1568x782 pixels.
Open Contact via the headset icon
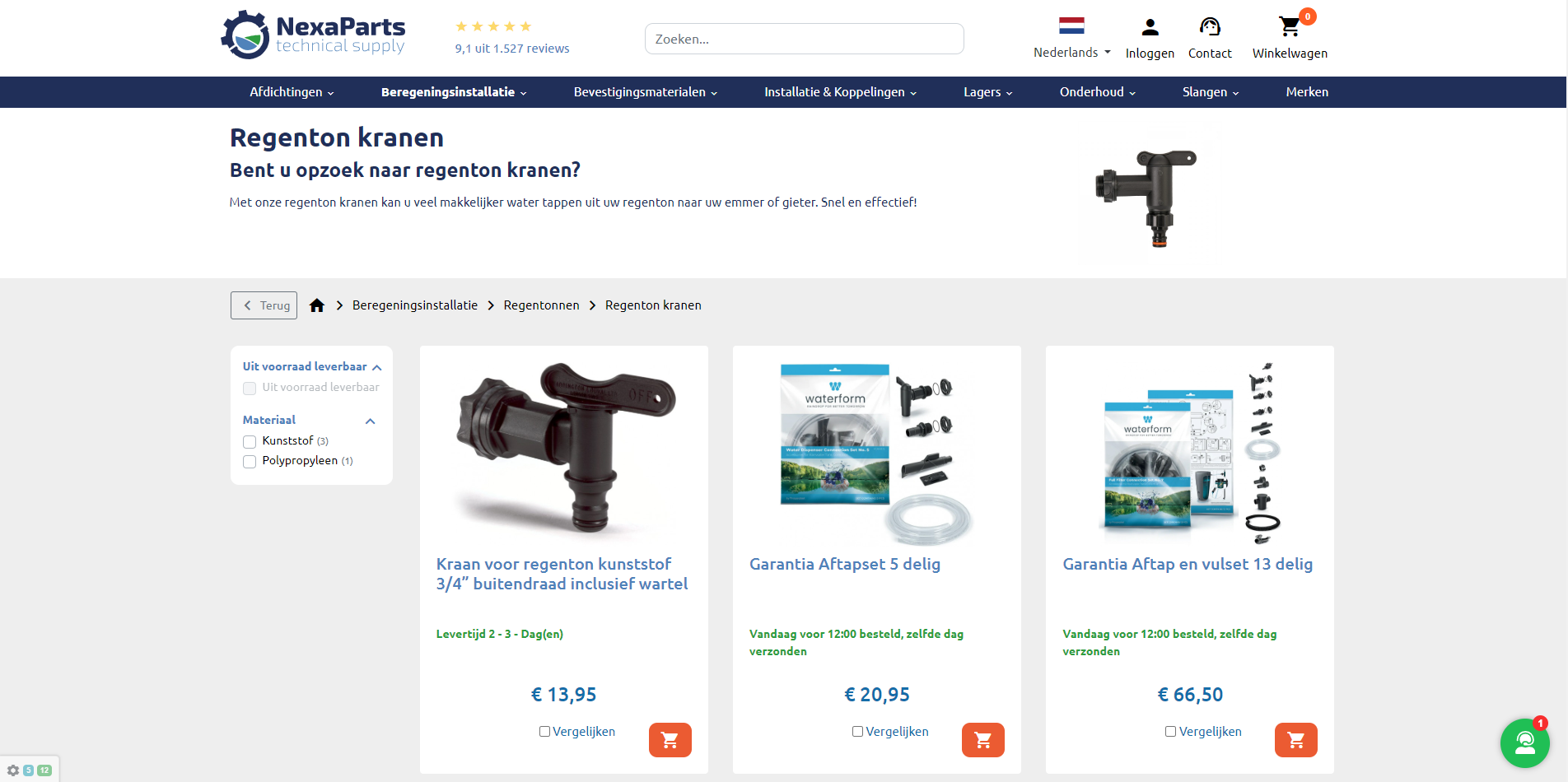pyautogui.click(x=1210, y=27)
